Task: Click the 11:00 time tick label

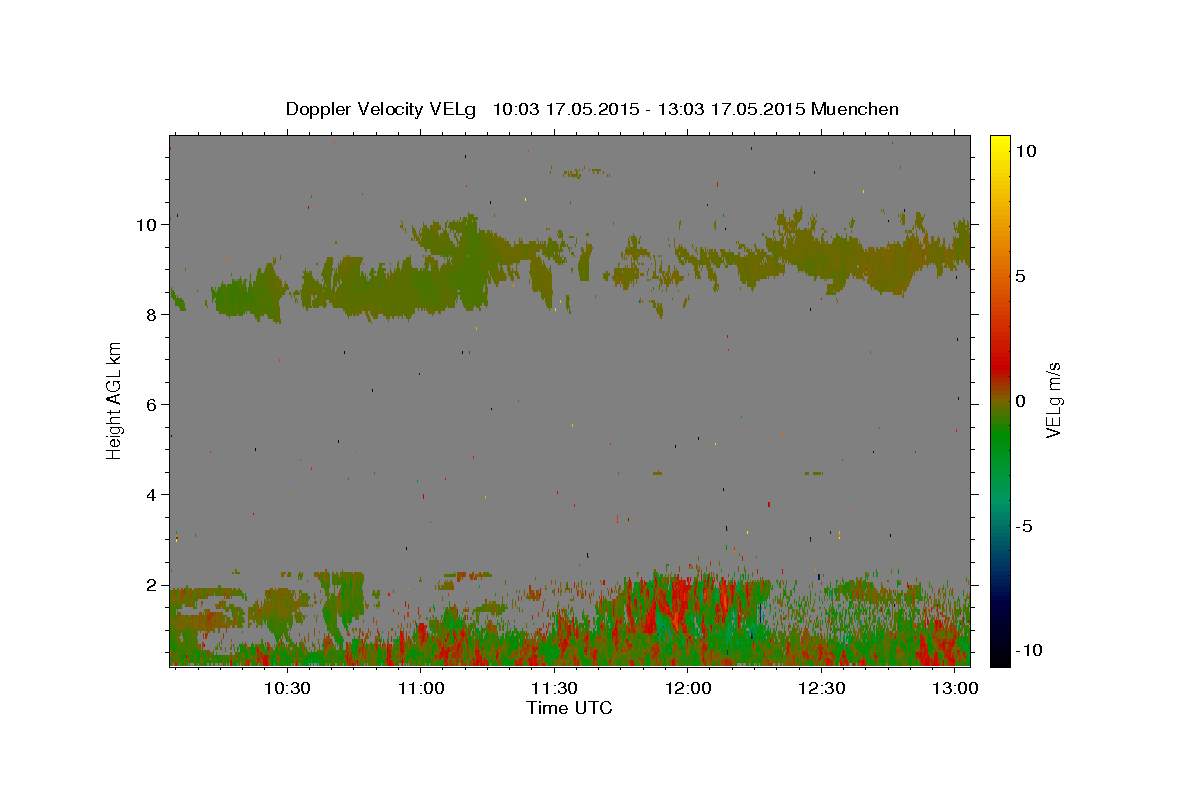Action: click(421, 689)
